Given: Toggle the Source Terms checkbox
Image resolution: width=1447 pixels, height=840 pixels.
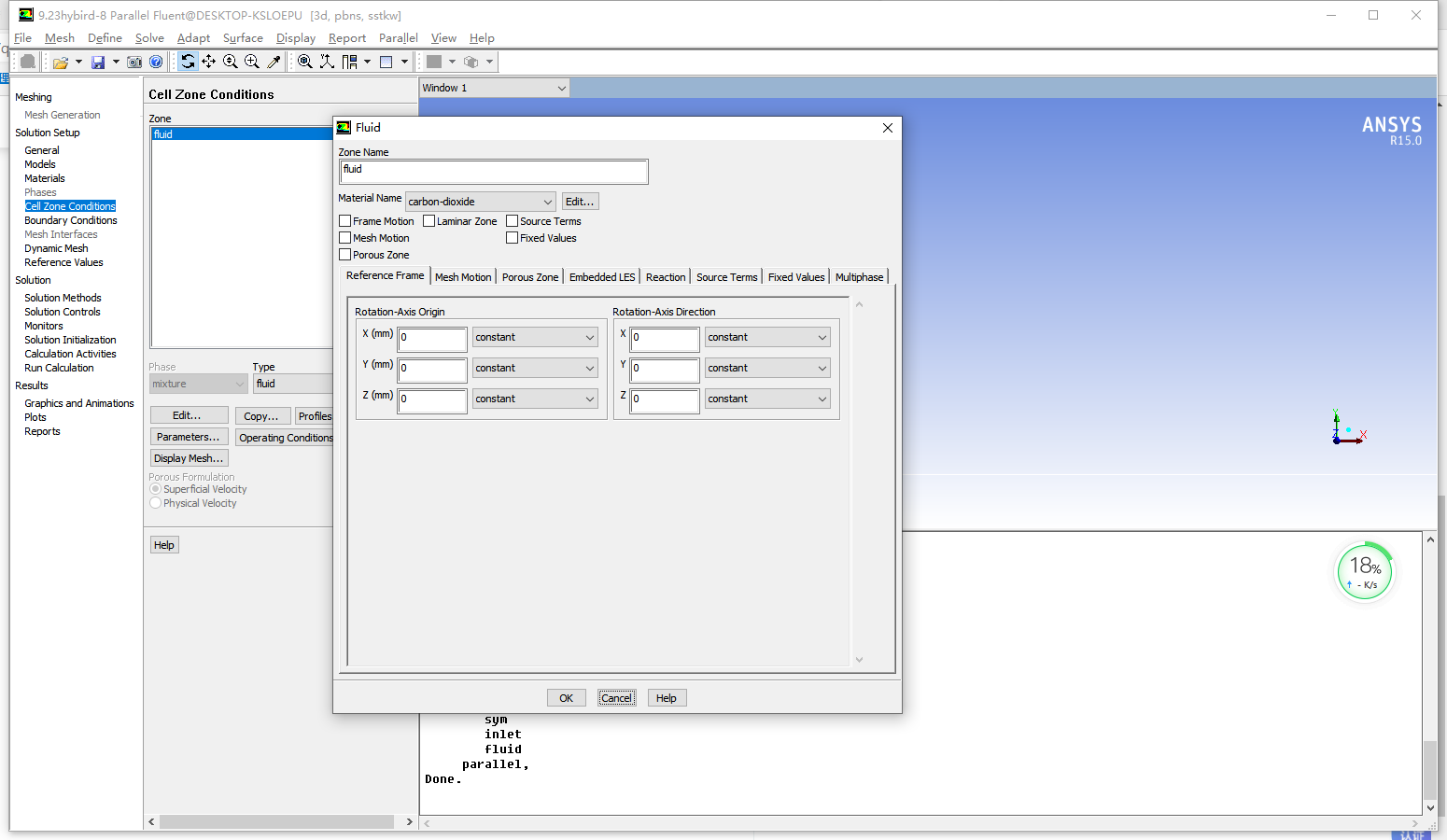Looking at the screenshot, I should (x=513, y=221).
